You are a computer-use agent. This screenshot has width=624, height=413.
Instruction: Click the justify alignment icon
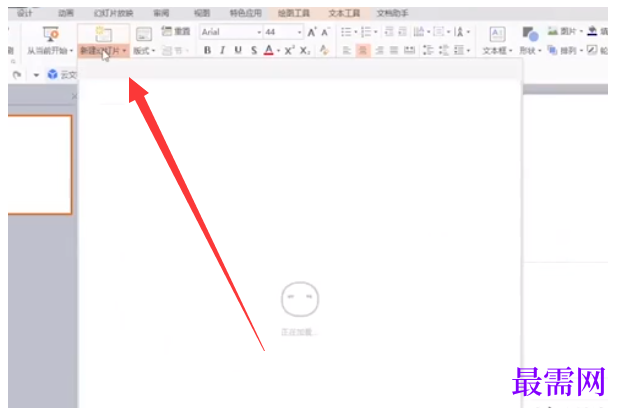pyautogui.click(x=394, y=51)
